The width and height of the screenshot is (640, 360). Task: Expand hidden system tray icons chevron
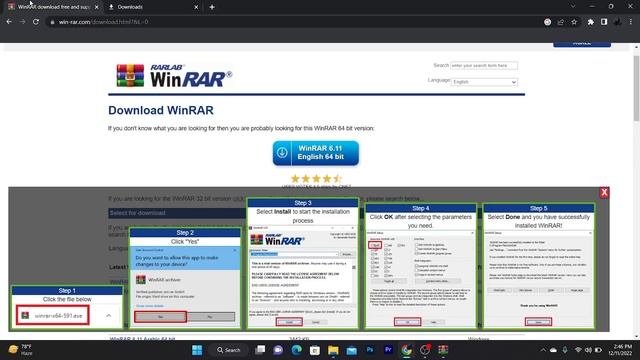(543, 350)
